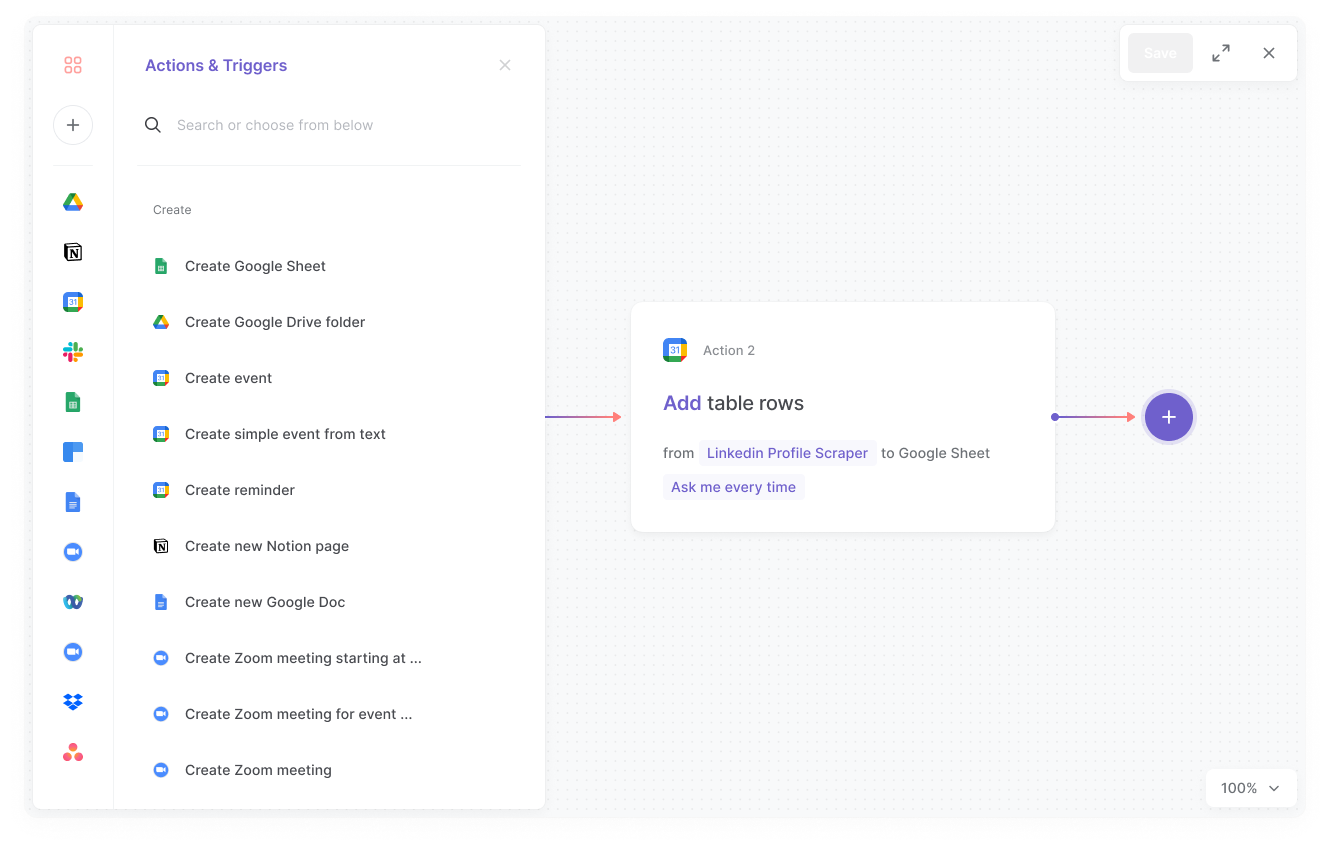This screenshot has width=1330, height=850.
Task: Open Slack from the left sidebar
Action: click(73, 352)
